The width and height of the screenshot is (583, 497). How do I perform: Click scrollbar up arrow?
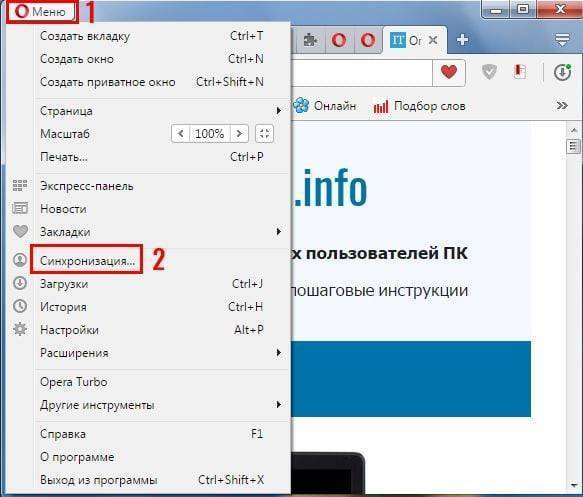(x=574, y=130)
